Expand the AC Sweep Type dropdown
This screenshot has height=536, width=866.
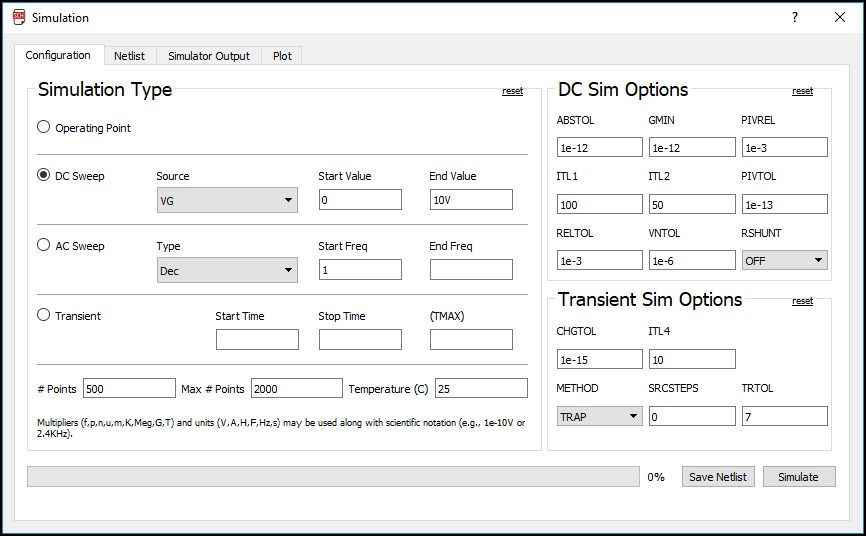click(227, 270)
